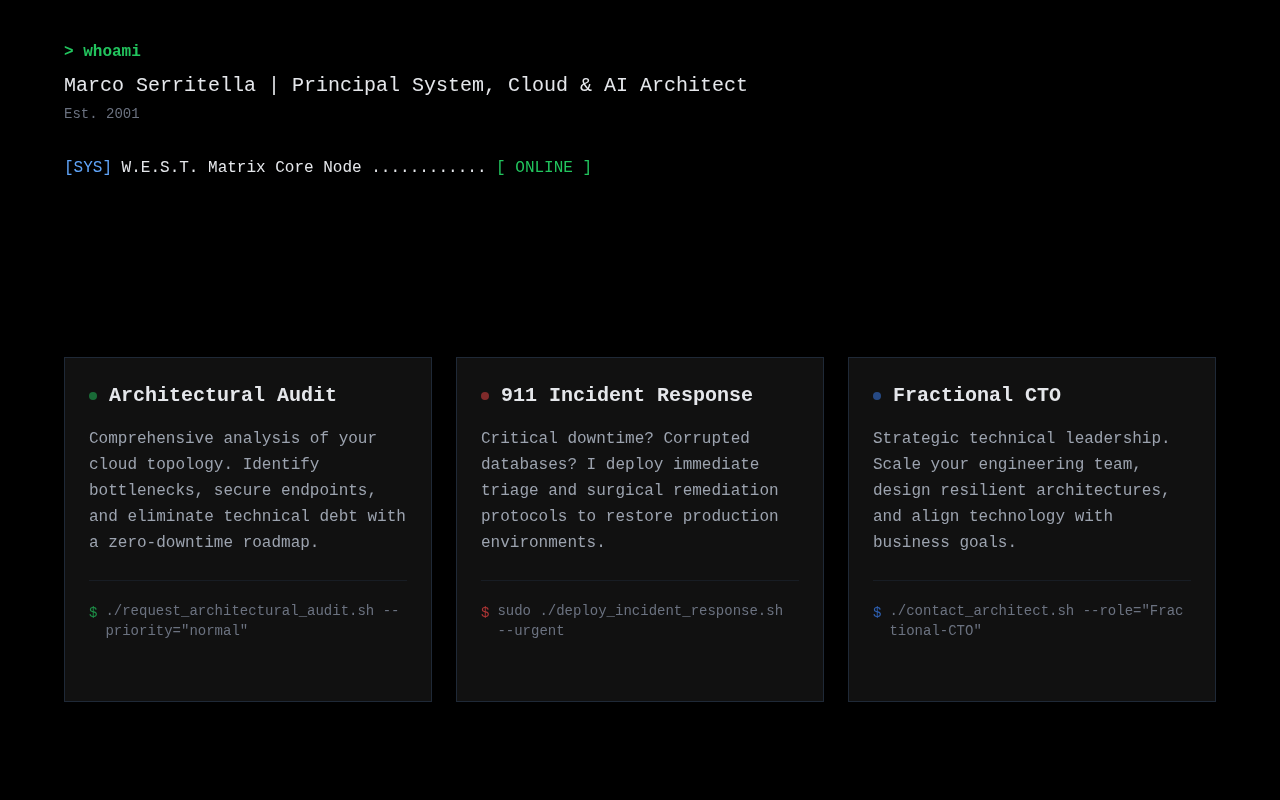
Task: Run sudo deploy_incident_response.sh --urgent command
Action: coord(640,621)
